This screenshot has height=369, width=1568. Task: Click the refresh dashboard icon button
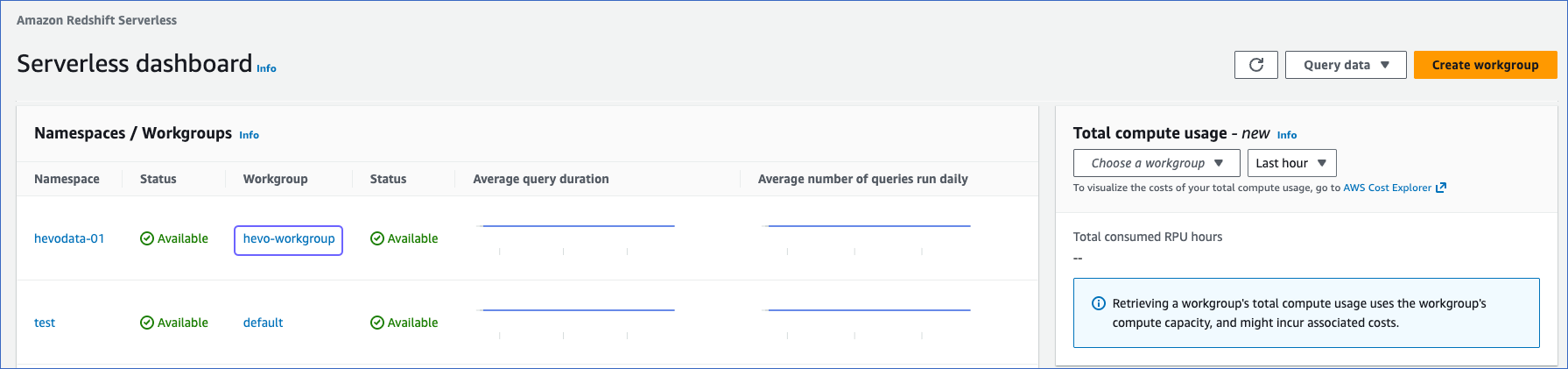(x=1255, y=65)
